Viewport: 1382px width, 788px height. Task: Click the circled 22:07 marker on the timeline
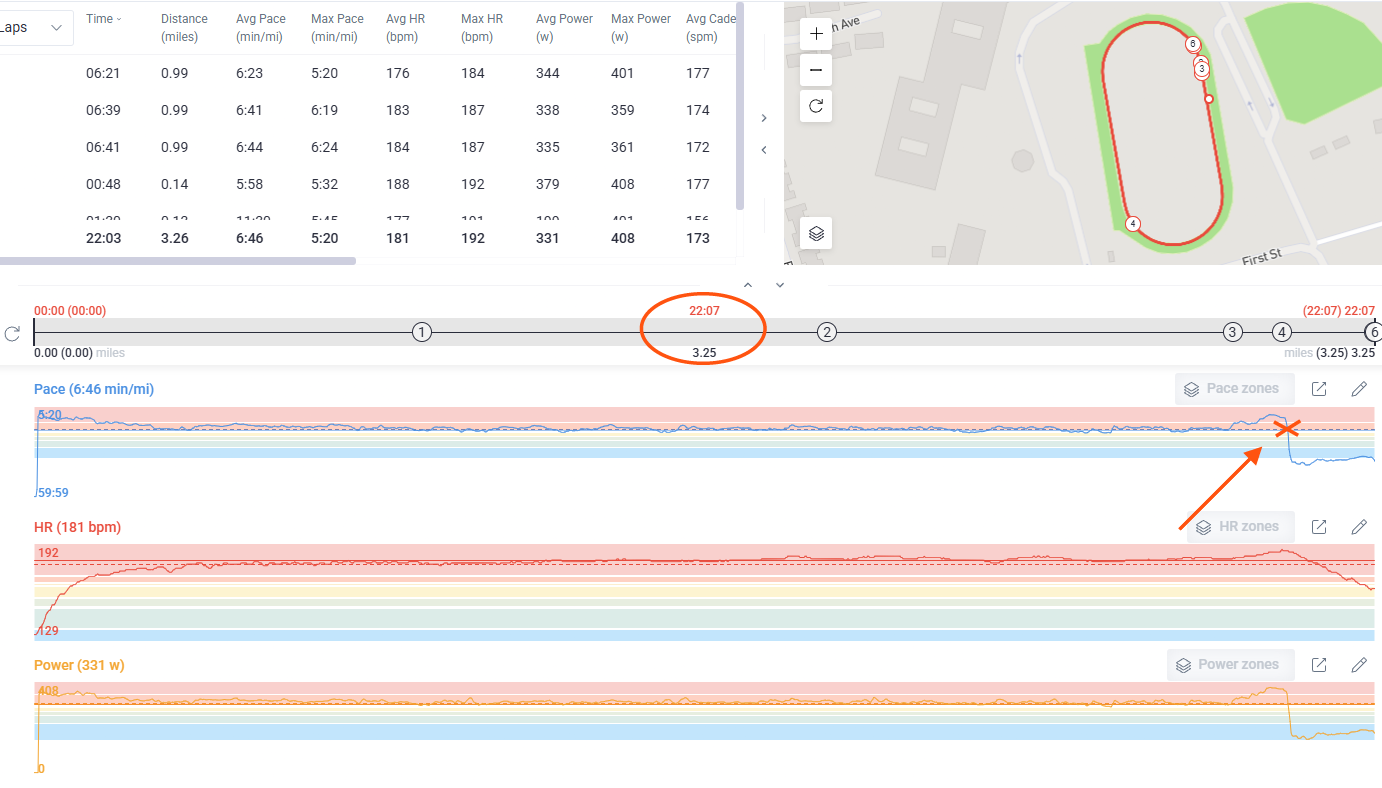703,310
